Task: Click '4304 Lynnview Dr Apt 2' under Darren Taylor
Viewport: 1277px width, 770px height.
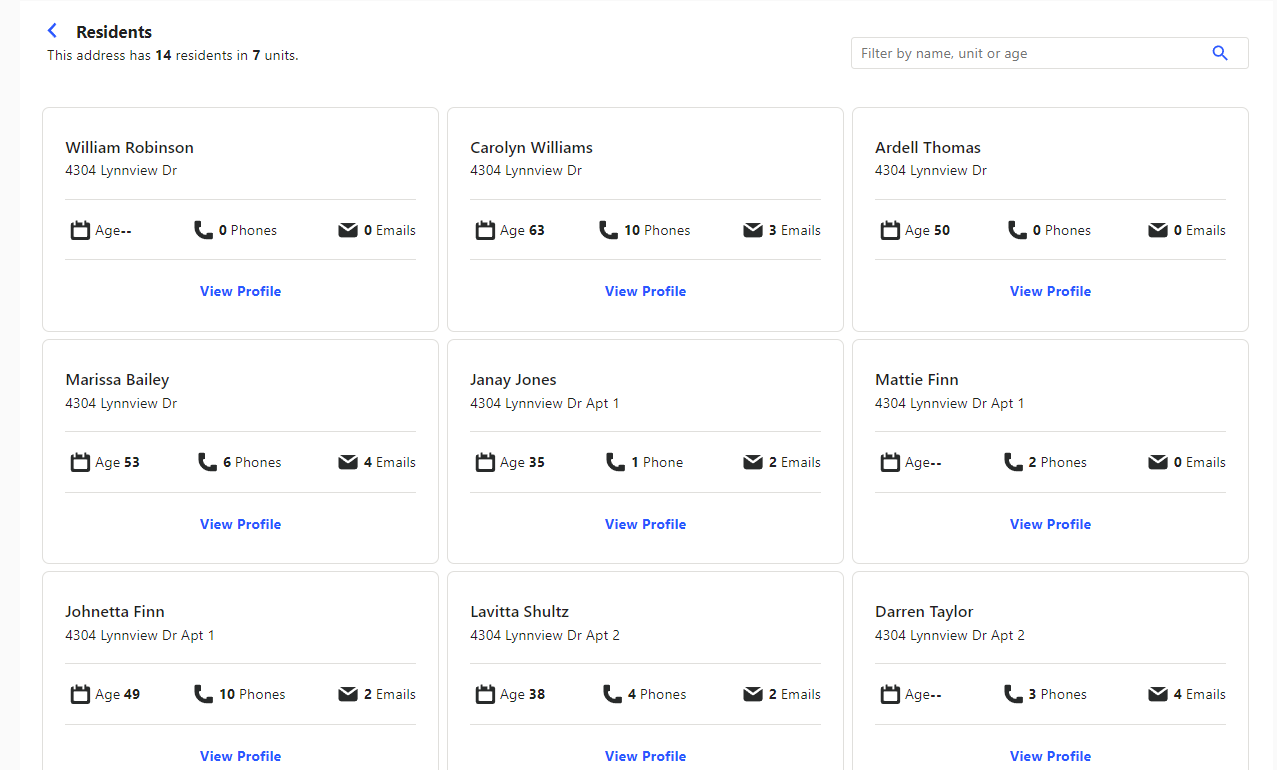Action: coord(950,635)
